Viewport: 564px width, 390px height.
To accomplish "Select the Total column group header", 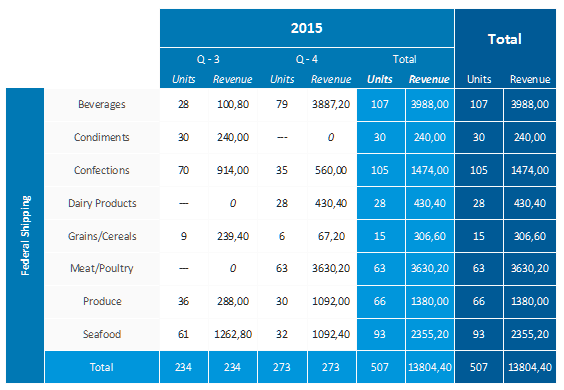I will pyautogui.click(x=505, y=39).
